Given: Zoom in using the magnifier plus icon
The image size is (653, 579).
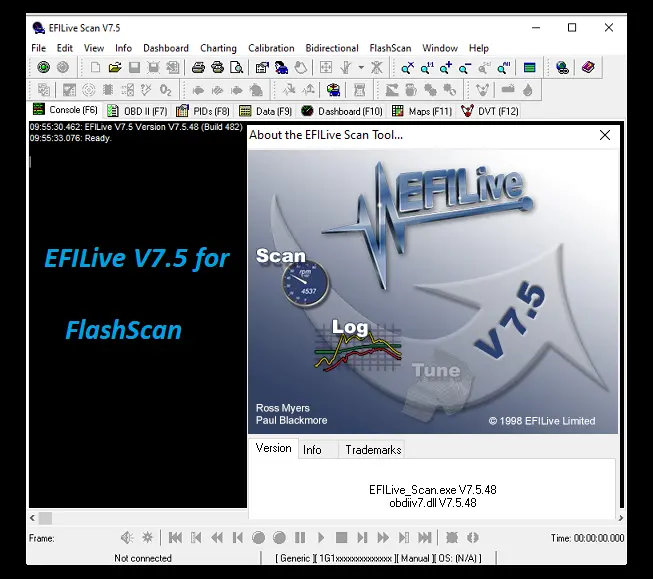Looking at the screenshot, I should pos(446,67).
